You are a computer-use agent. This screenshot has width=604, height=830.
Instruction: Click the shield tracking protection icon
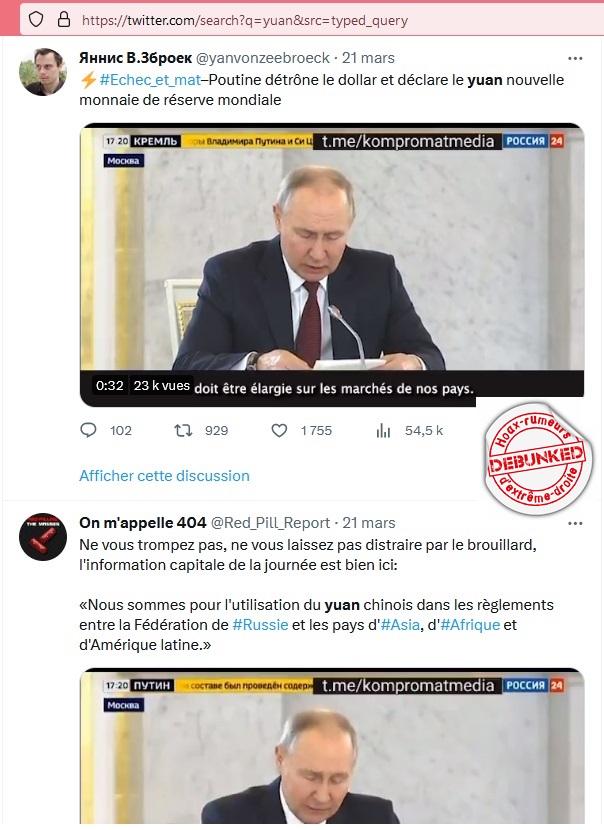[x=35, y=20]
